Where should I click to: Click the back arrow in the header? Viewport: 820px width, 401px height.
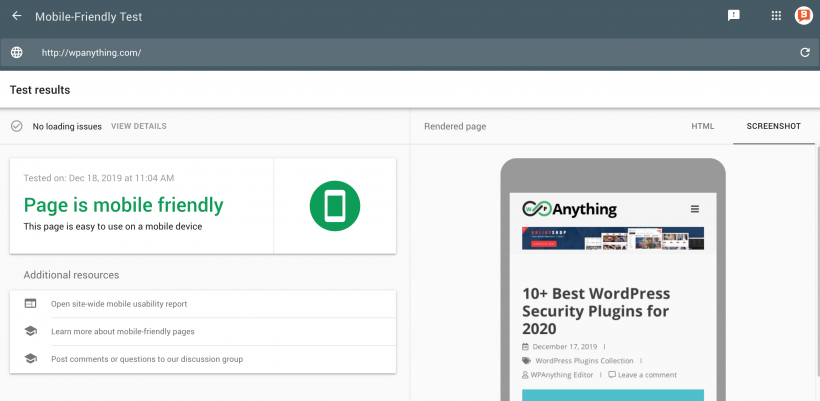point(17,16)
